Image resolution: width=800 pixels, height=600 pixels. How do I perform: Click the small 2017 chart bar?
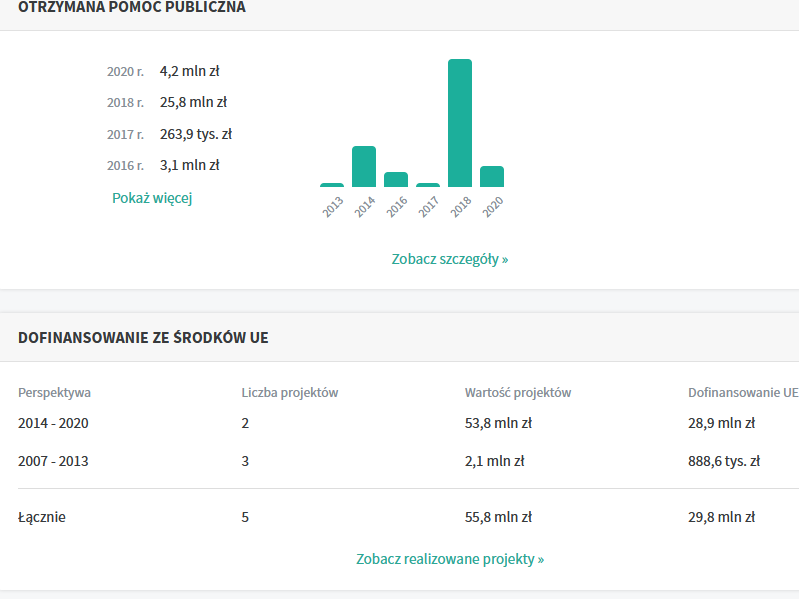[x=428, y=185]
